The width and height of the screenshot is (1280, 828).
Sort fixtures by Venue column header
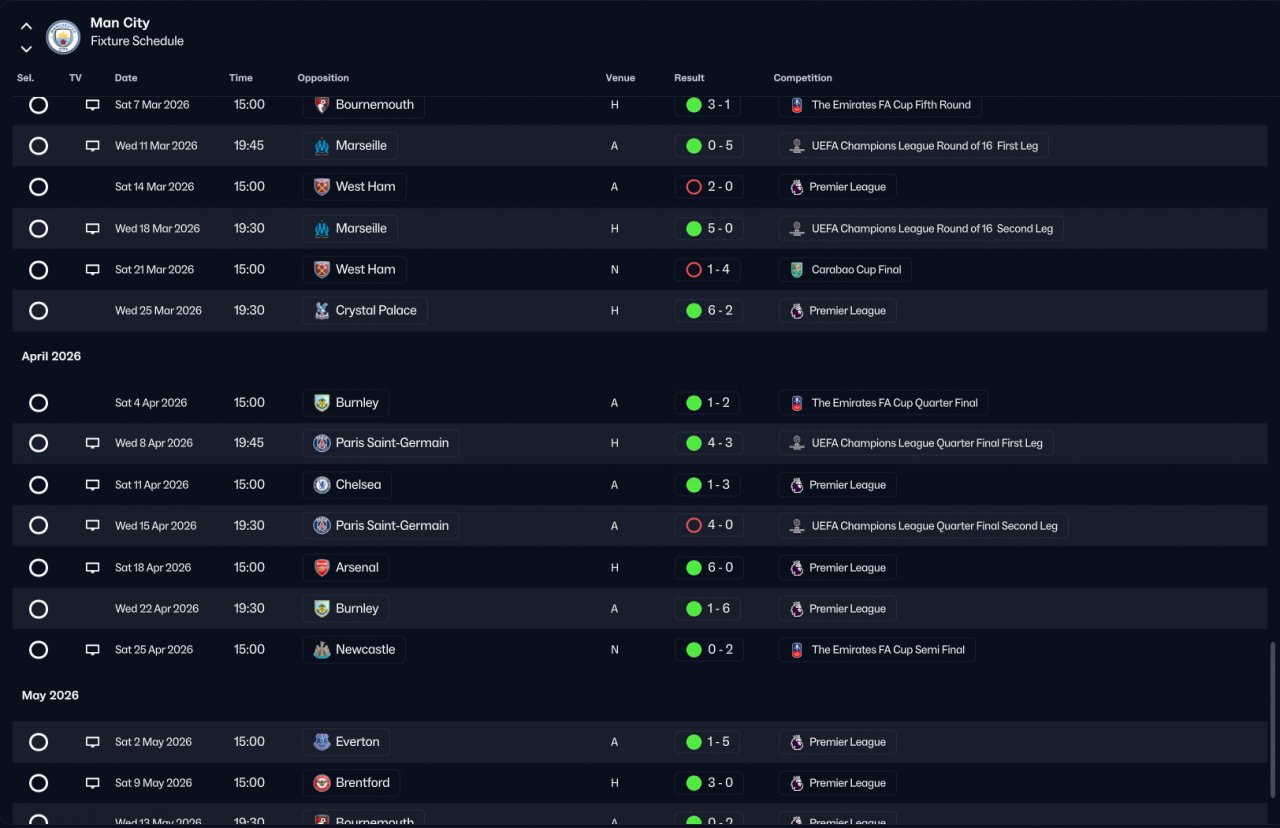pos(620,78)
